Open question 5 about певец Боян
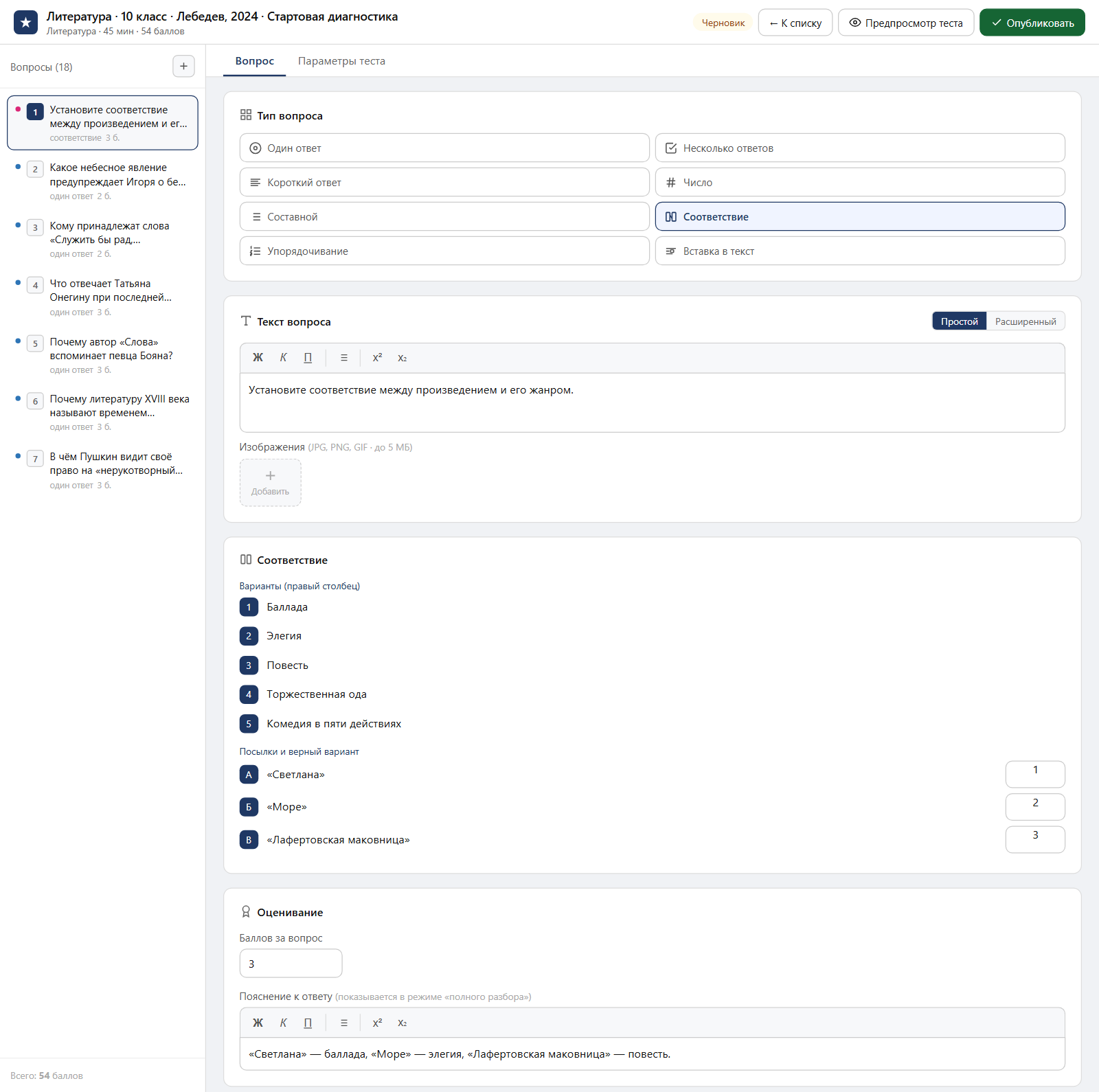 click(102, 355)
